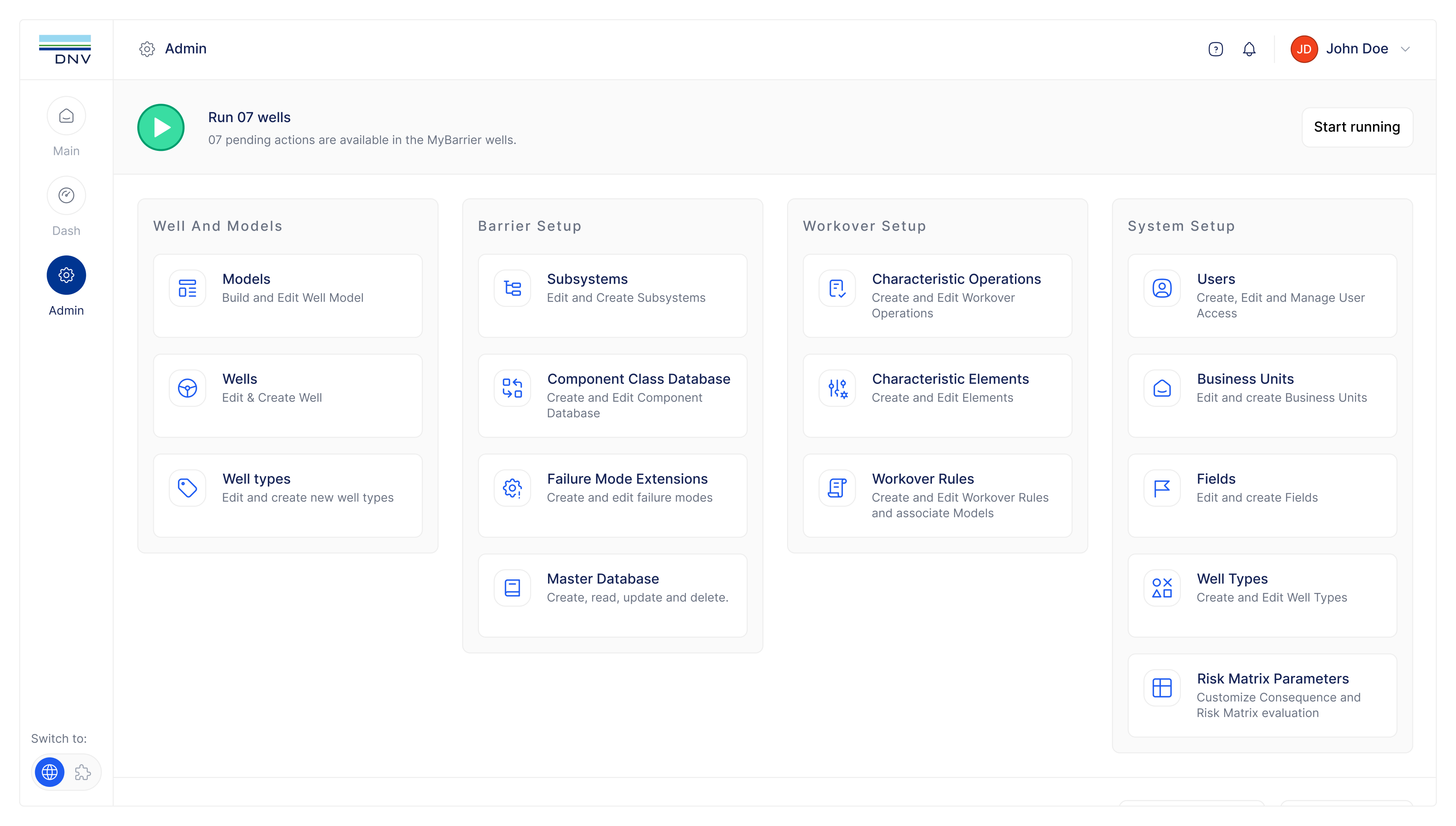Open the Risk Matrix Parameters title

1273,678
